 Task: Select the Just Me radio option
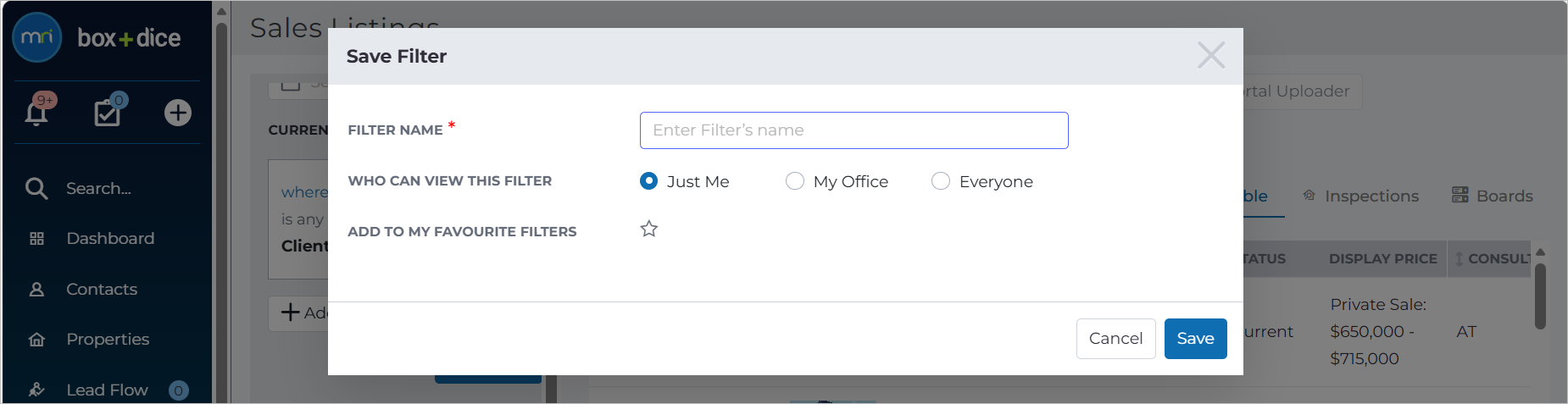tap(648, 181)
